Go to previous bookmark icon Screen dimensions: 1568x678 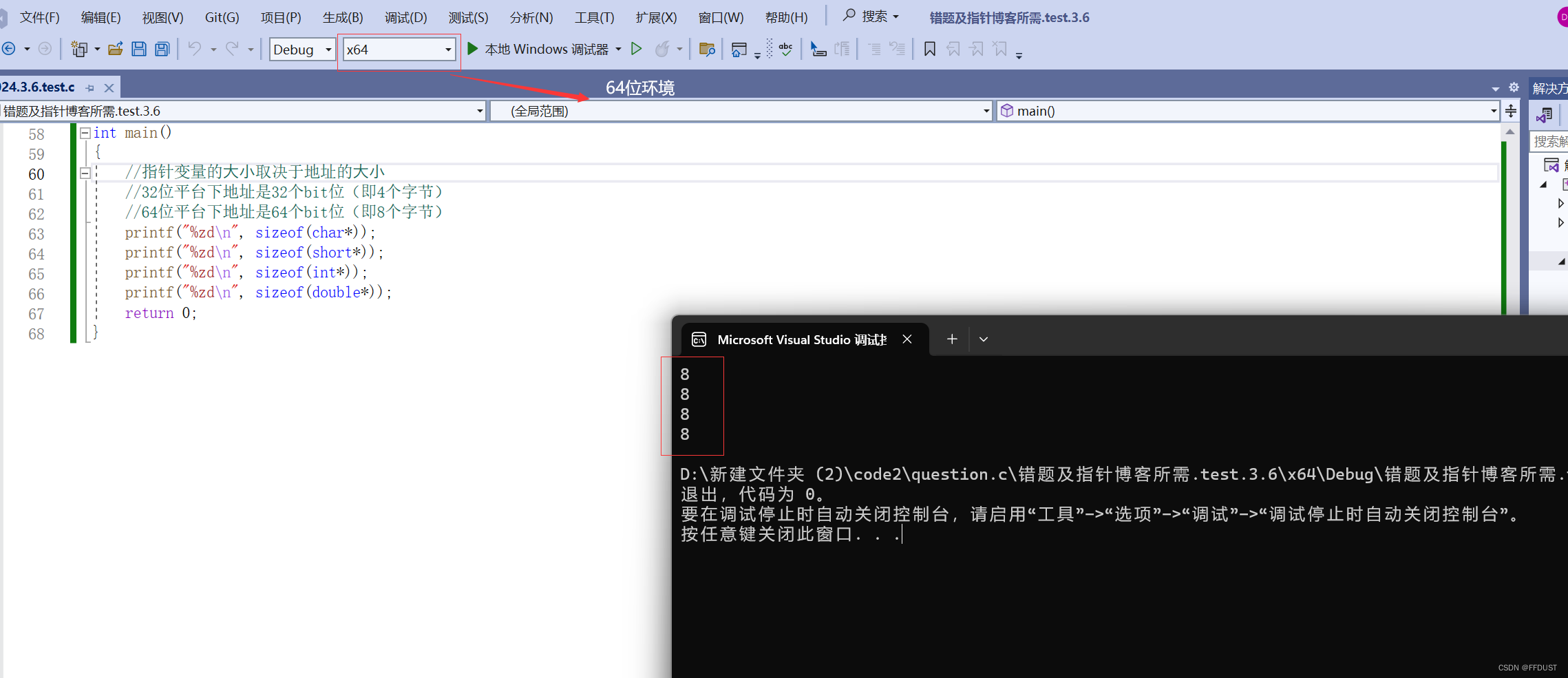coord(953,49)
